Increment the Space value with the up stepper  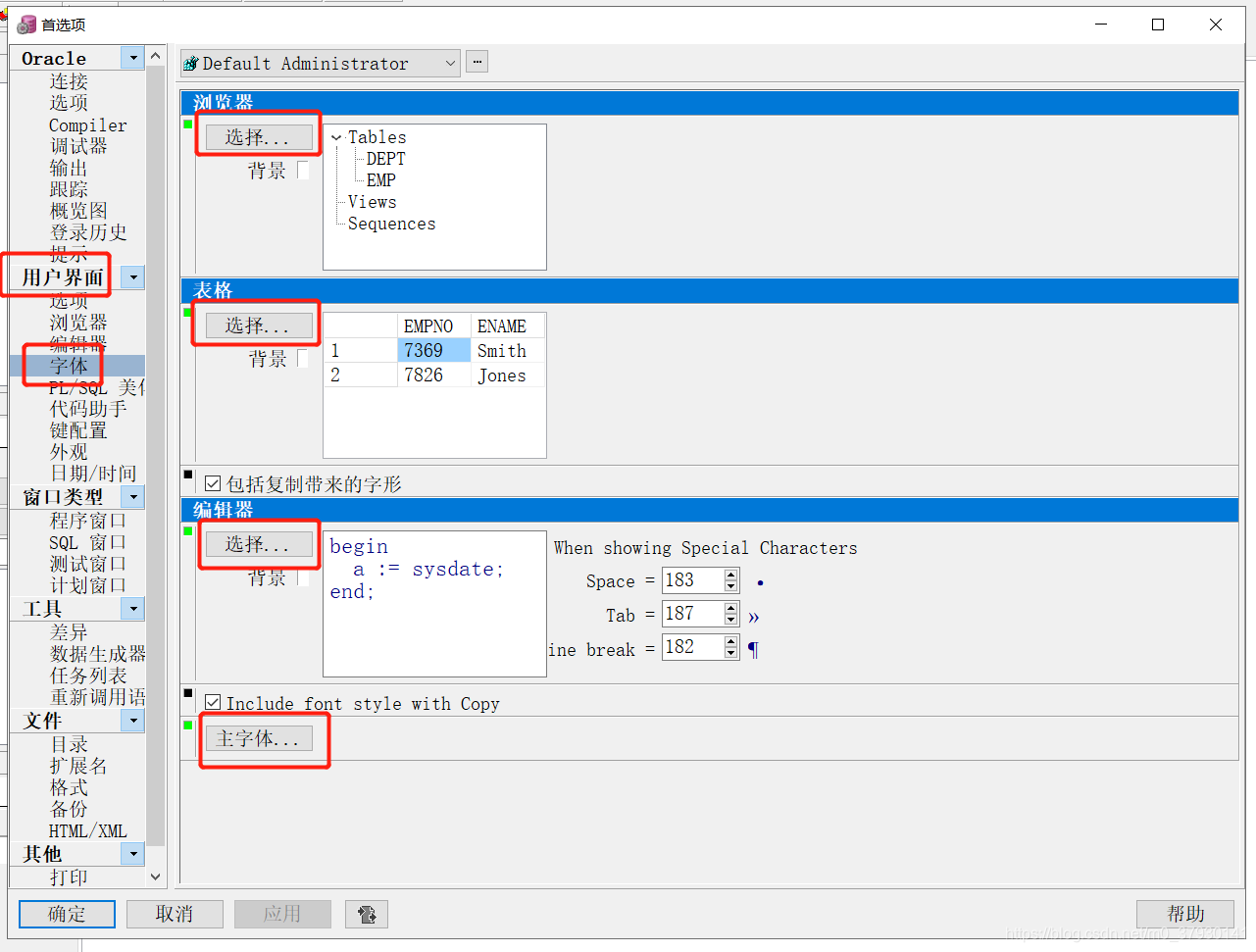[x=732, y=575]
